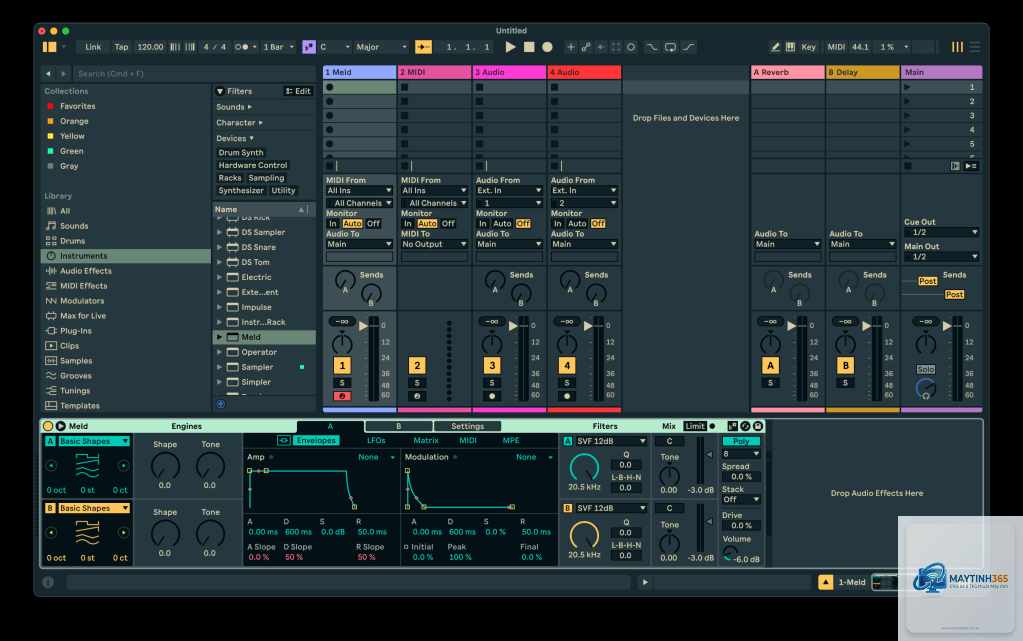Click the Arrangement Record button

click(547, 47)
